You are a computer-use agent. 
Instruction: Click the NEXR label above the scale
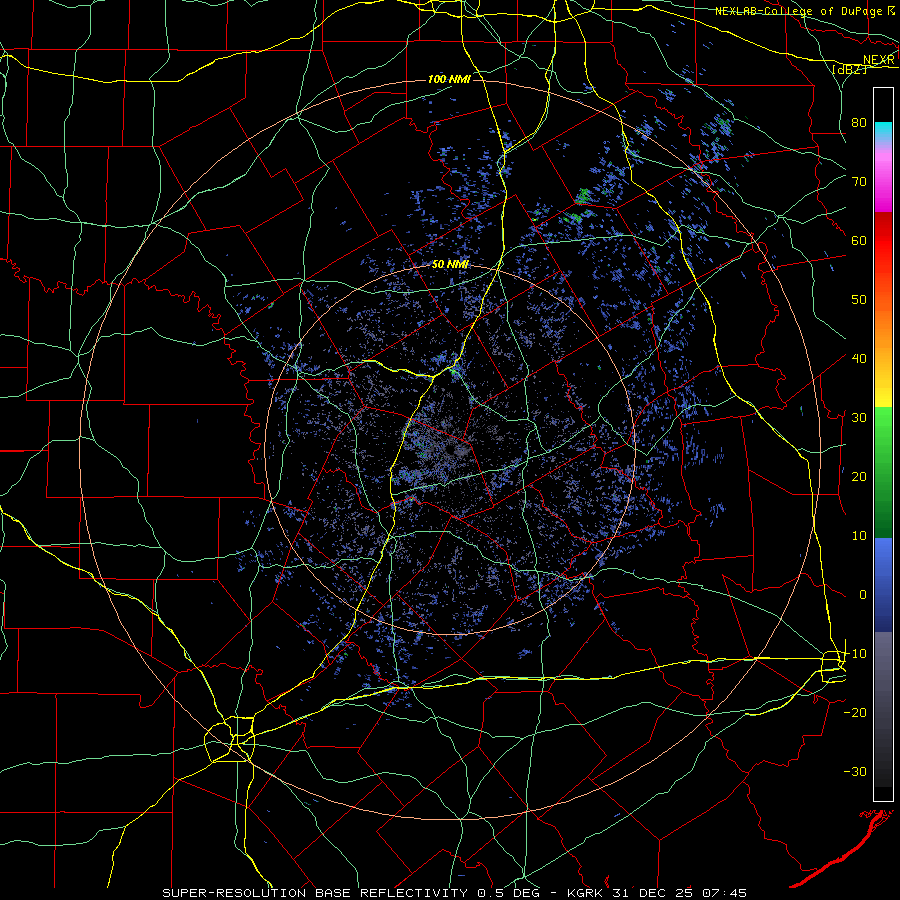879,60
